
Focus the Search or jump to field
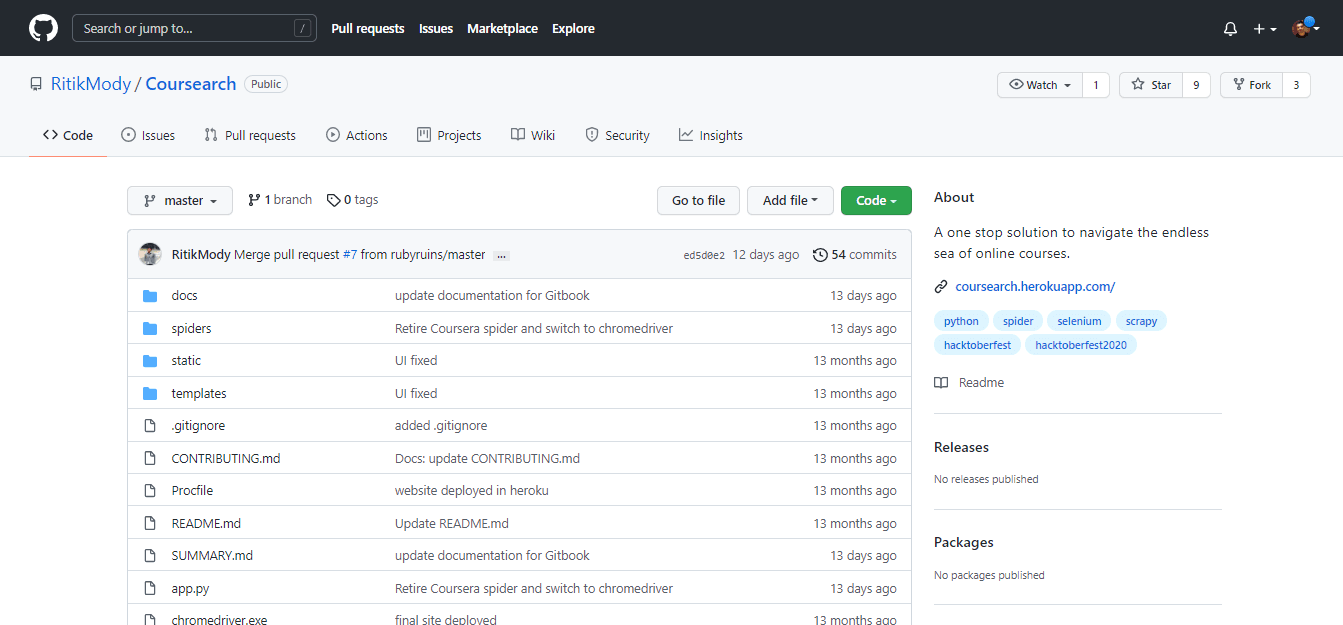pos(185,28)
